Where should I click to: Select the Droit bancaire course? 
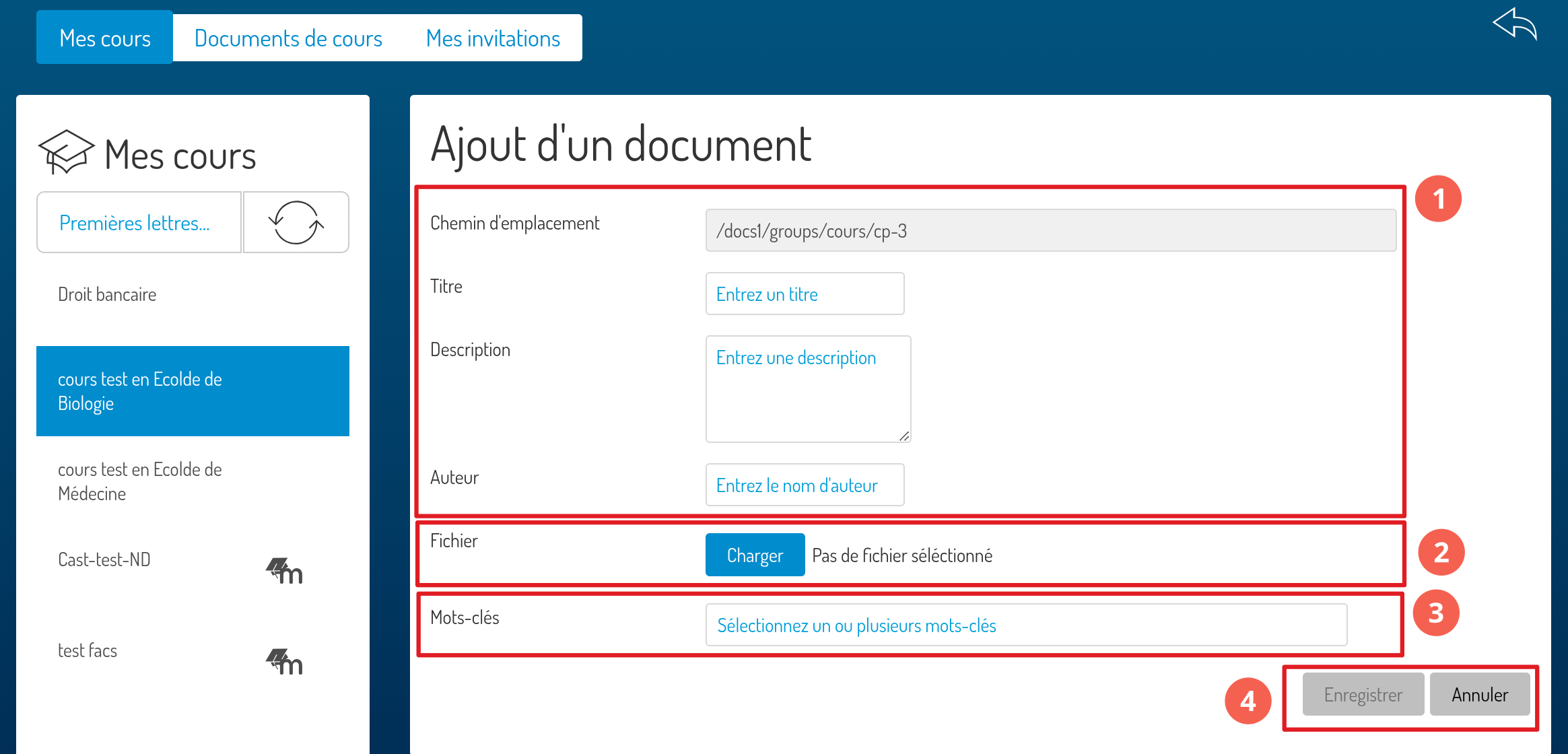pyautogui.click(x=107, y=294)
